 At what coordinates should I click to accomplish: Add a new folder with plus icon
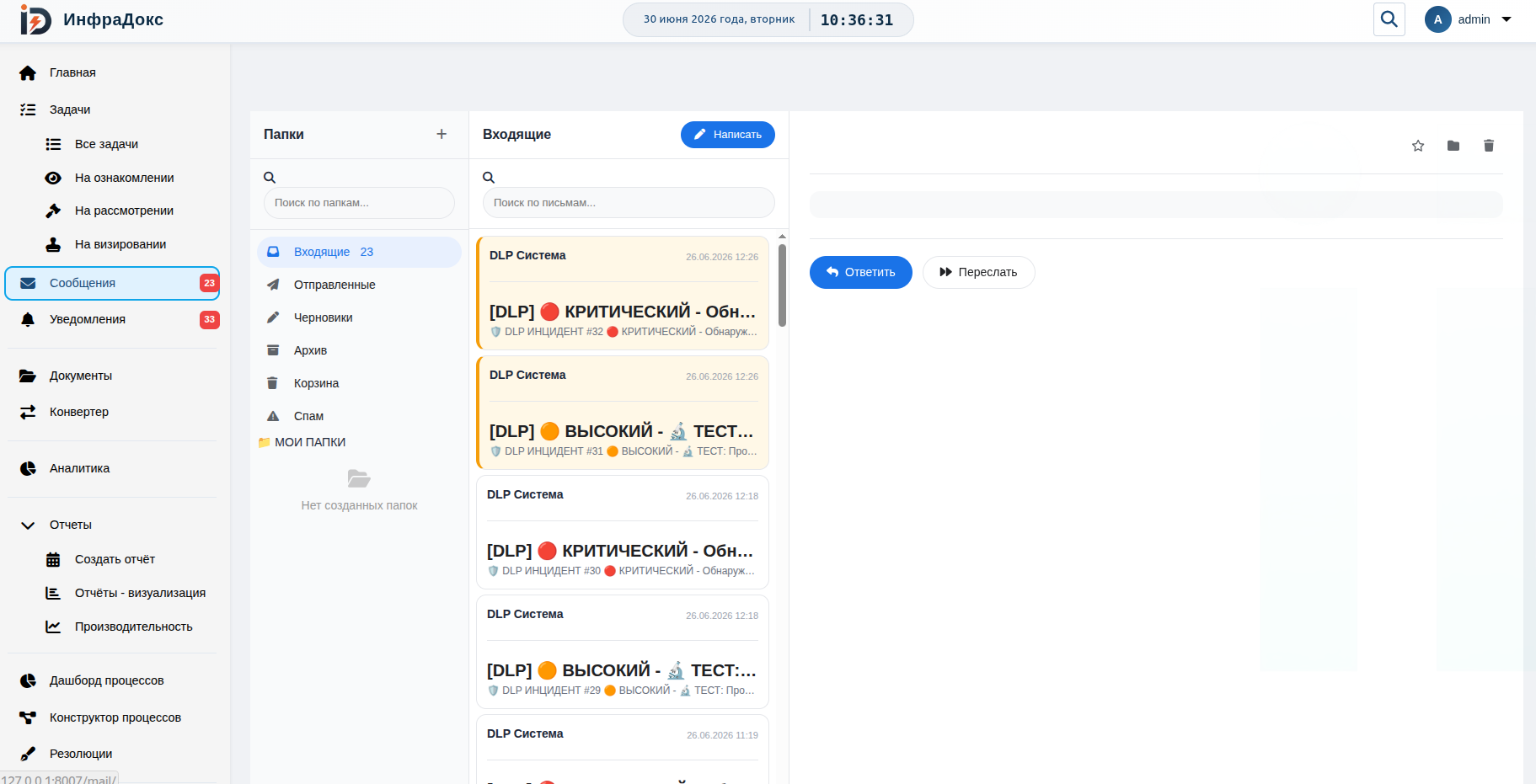(x=442, y=134)
